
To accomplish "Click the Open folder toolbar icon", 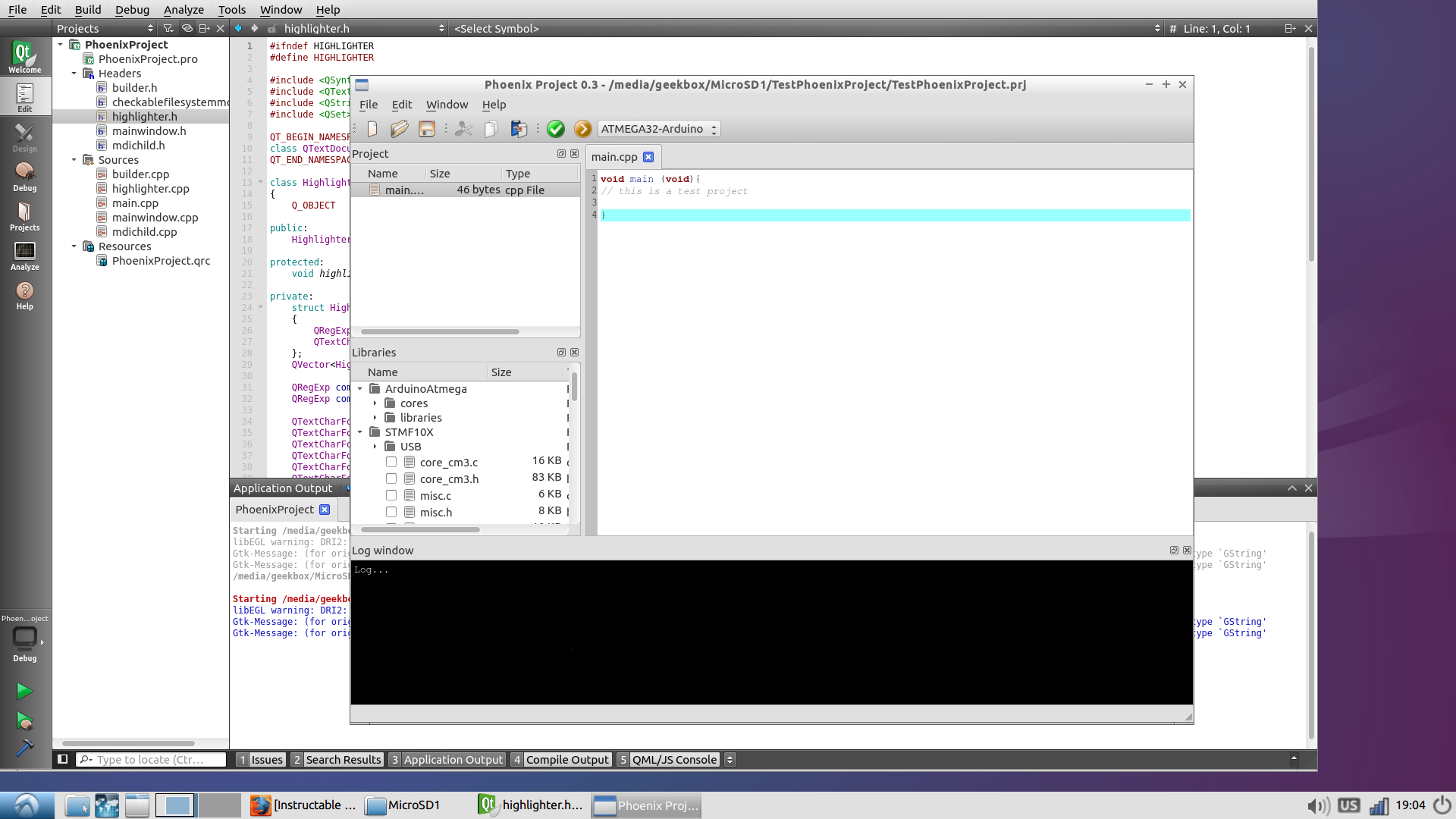I will (x=400, y=129).
